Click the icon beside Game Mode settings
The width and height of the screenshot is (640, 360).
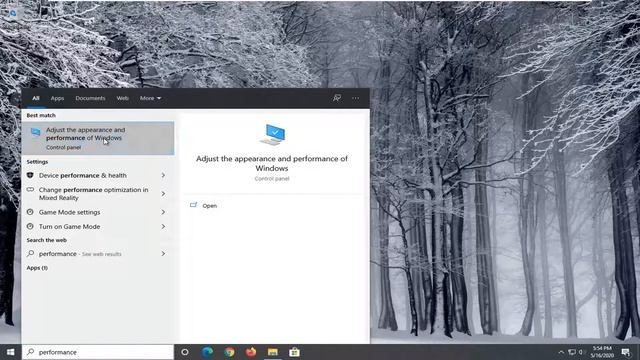coord(30,212)
